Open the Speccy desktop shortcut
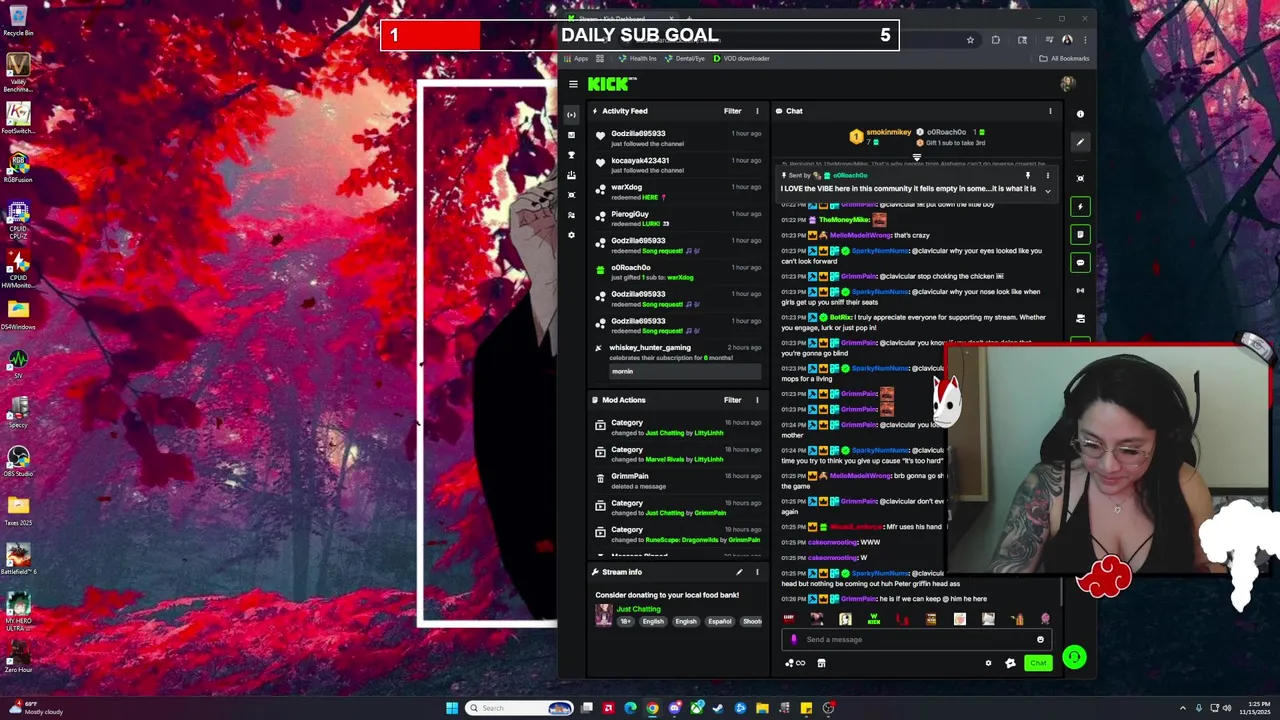The height and width of the screenshot is (720, 1280). tap(18, 412)
